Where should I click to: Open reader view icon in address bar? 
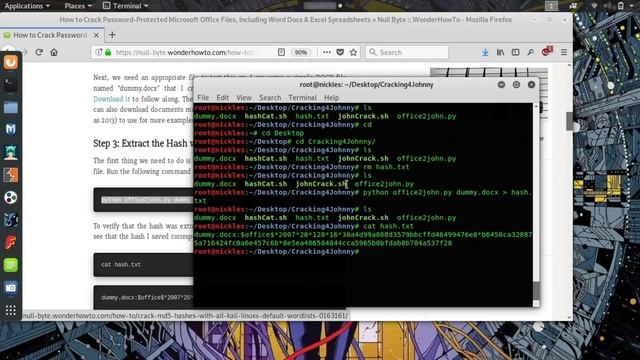(281, 52)
